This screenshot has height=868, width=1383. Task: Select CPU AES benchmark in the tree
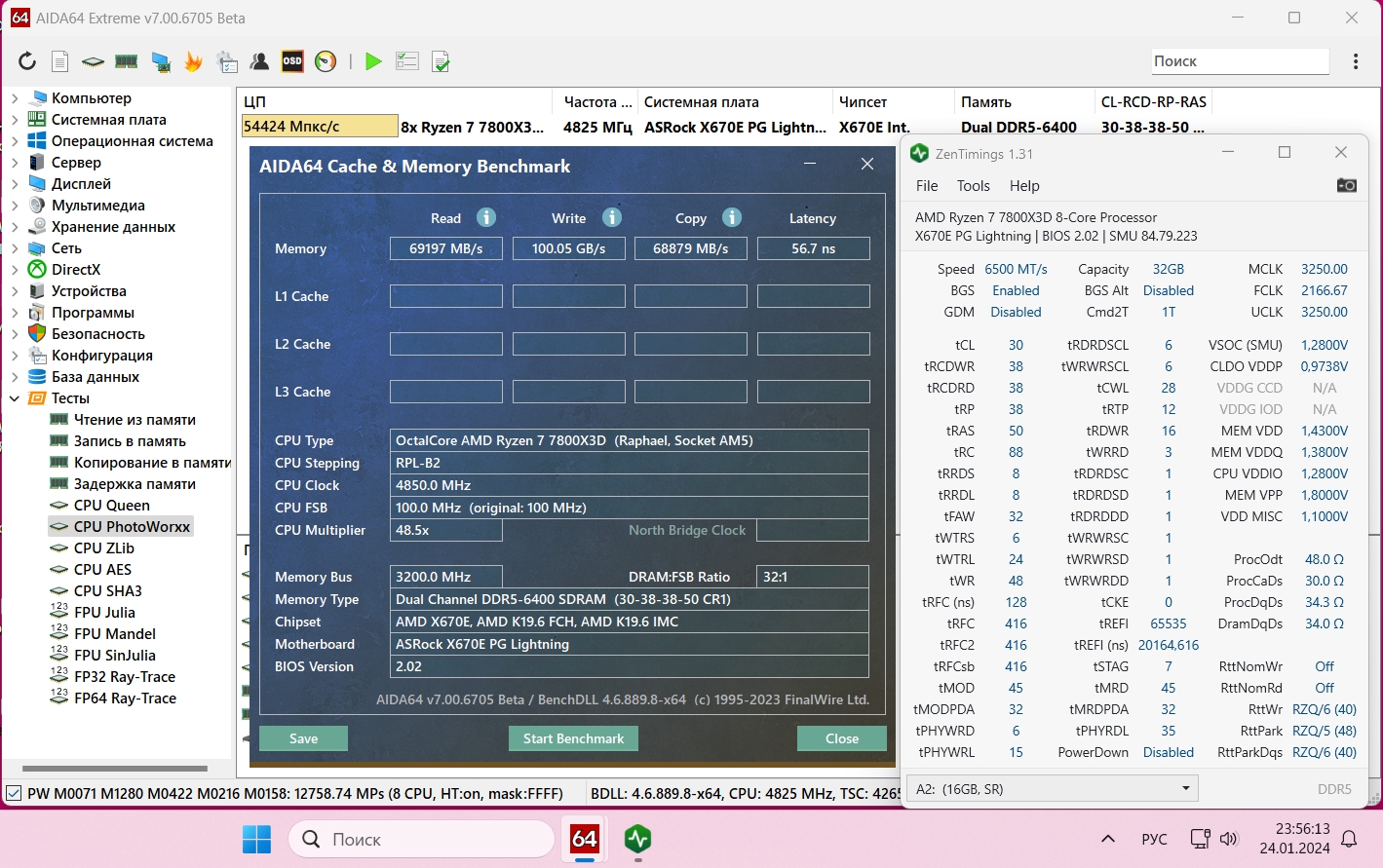(102, 570)
